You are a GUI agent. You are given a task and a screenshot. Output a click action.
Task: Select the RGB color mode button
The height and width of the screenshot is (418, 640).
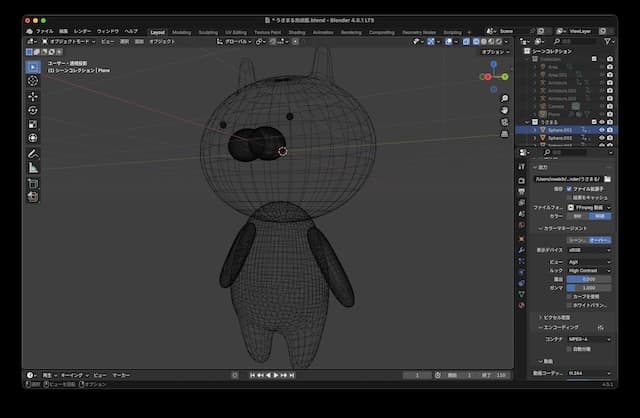tap(600, 216)
